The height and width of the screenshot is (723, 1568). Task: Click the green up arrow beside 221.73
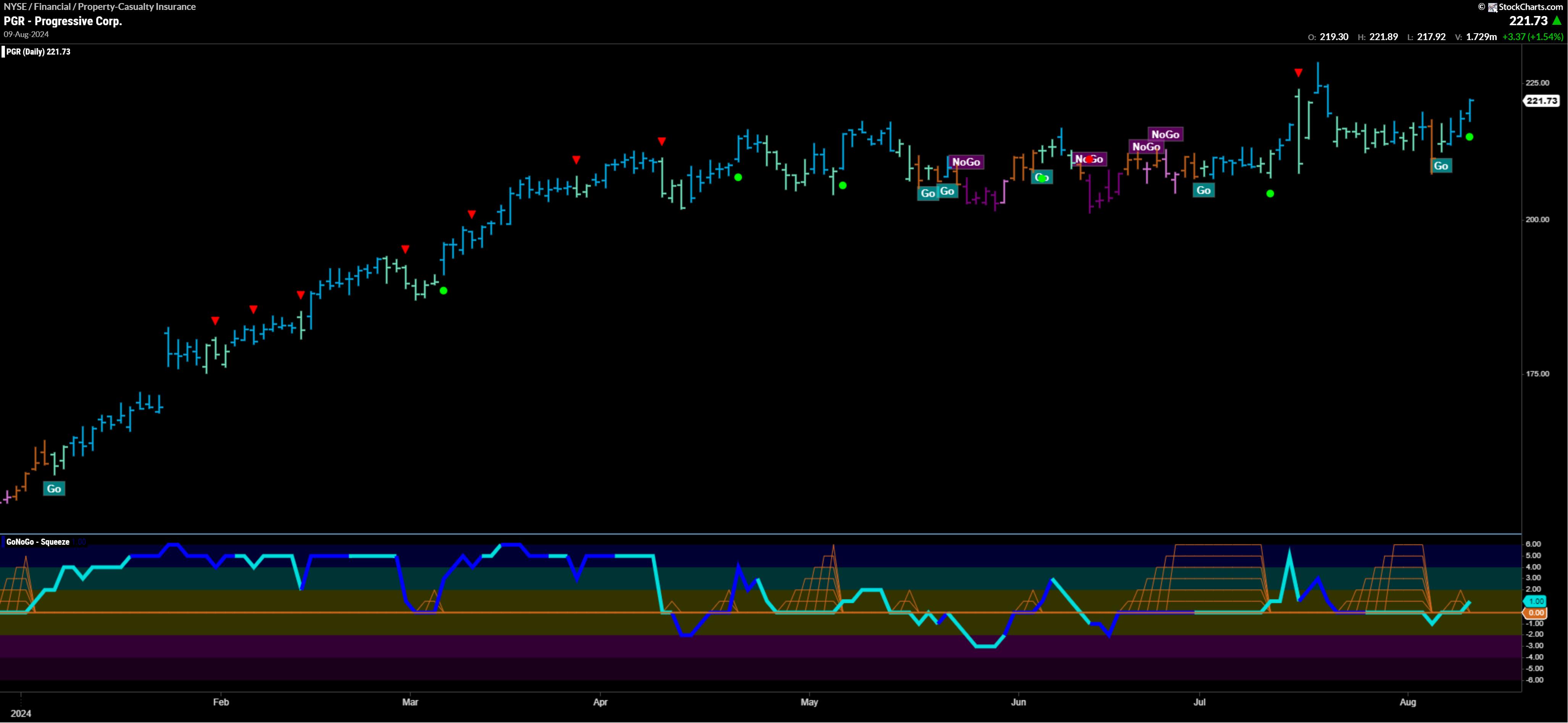click(x=1557, y=21)
